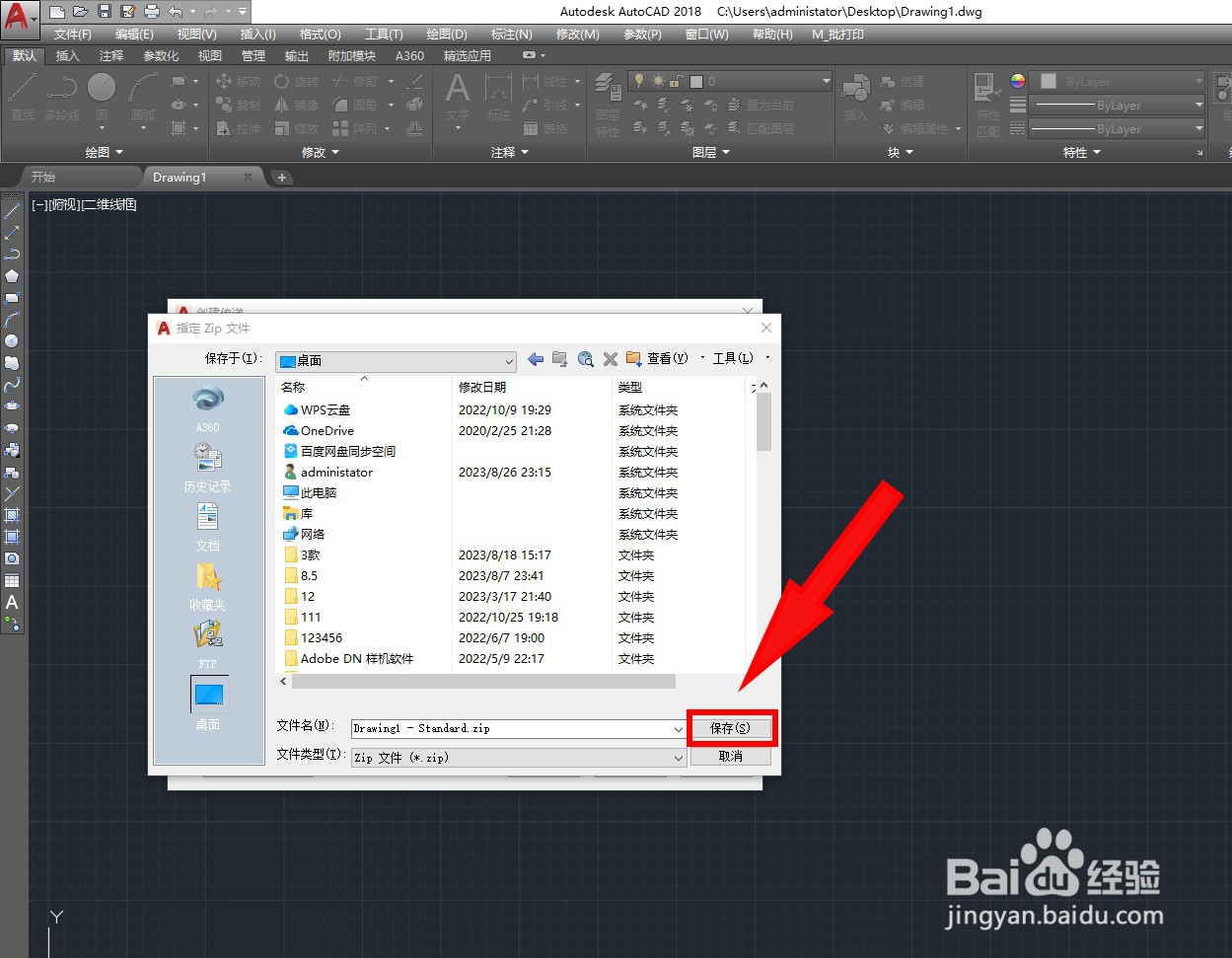Screen dimensions: 1232x958
Task: Select 桌面 Desktop in places sidebar
Action: point(208,703)
